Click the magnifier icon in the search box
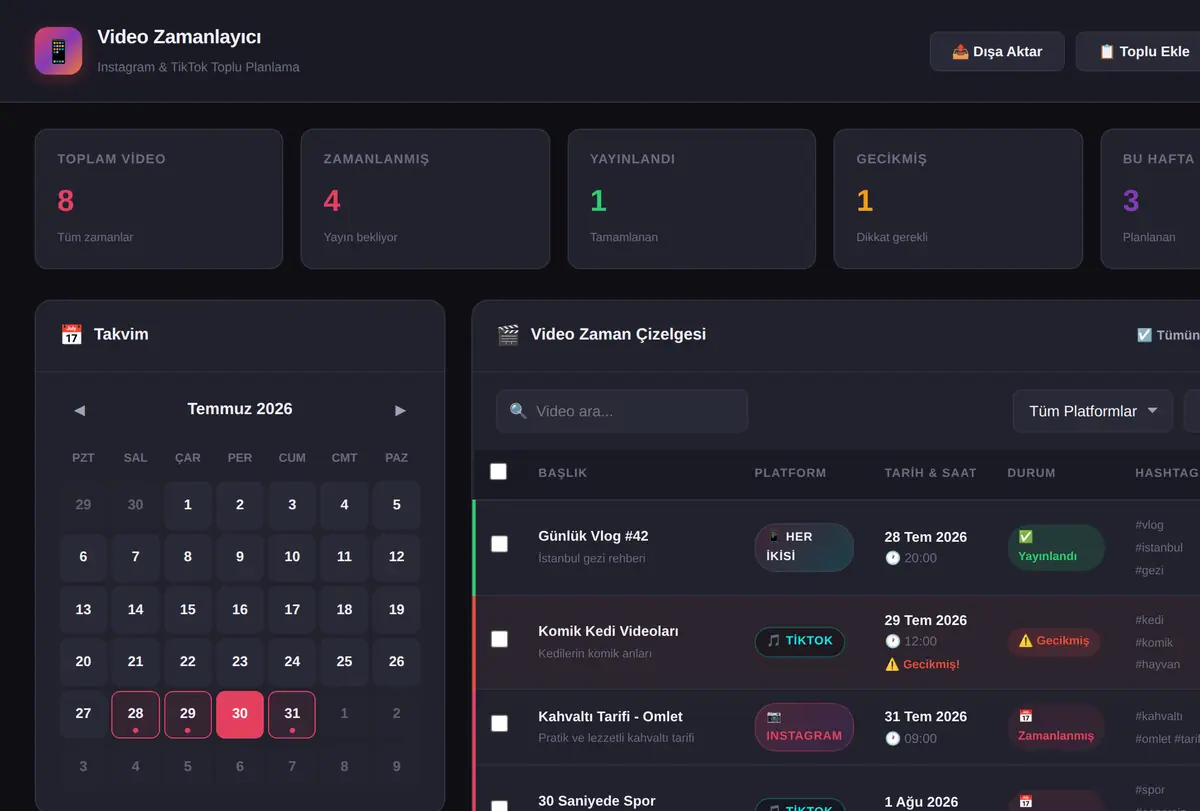This screenshot has height=811, width=1200. (x=518, y=411)
